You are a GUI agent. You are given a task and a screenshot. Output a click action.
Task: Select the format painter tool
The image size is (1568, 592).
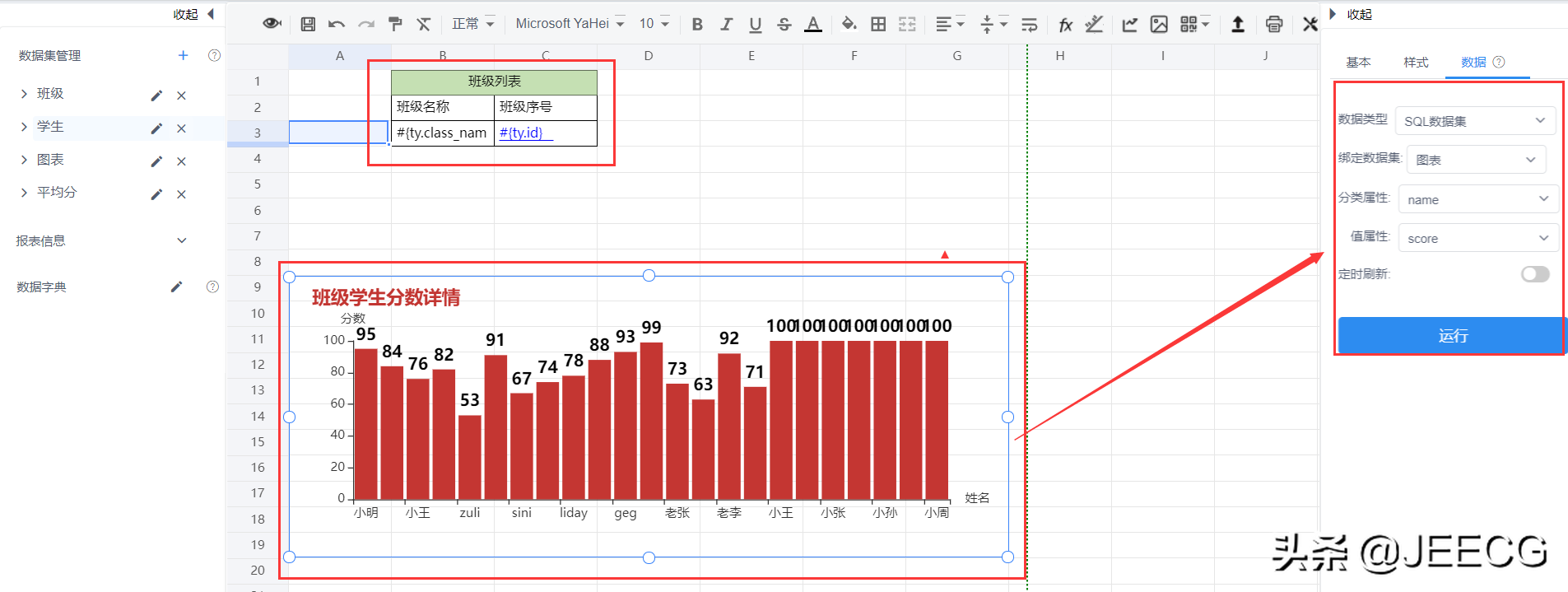[395, 24]
